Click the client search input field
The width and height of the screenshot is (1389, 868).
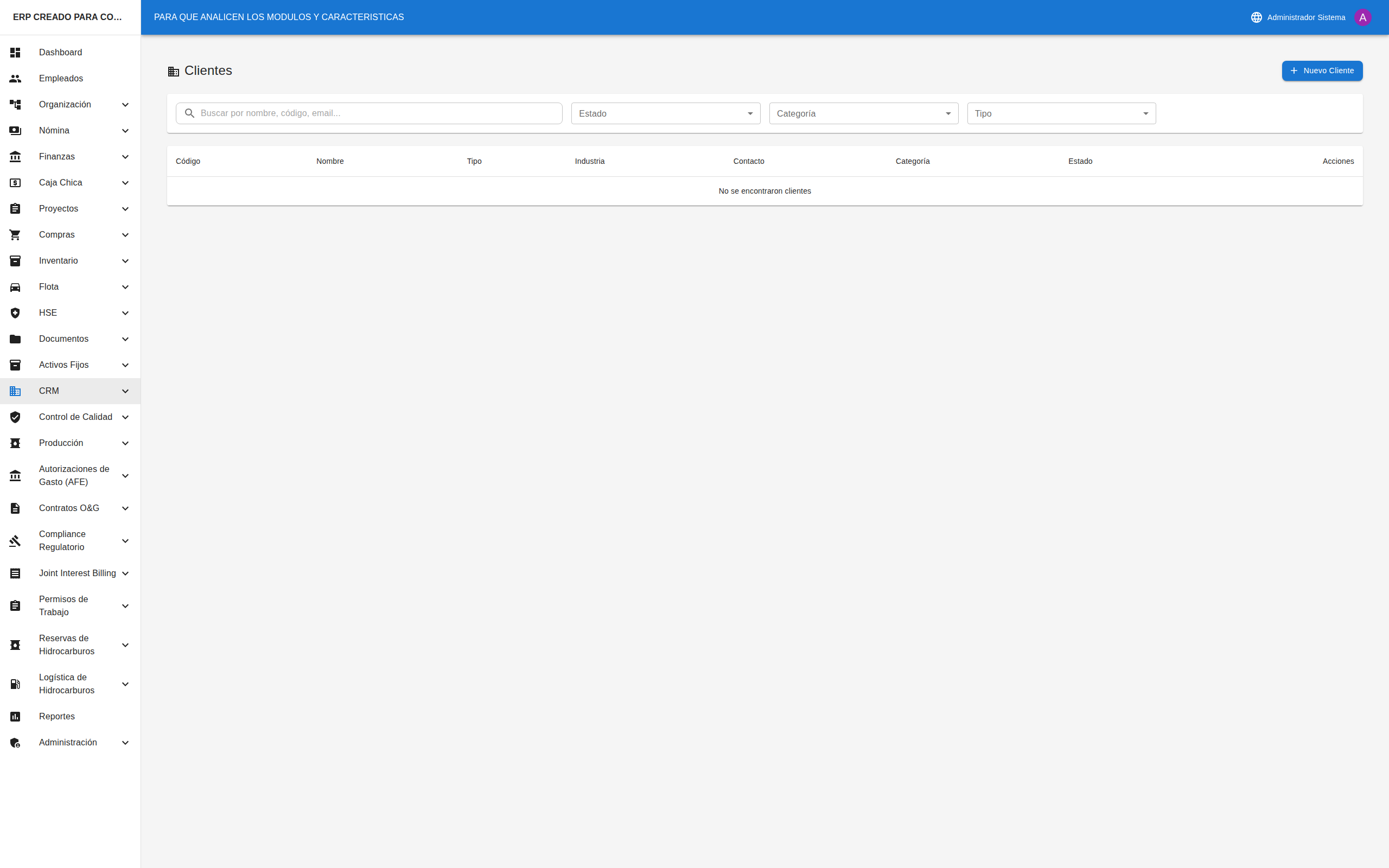(x=379, y=113)
